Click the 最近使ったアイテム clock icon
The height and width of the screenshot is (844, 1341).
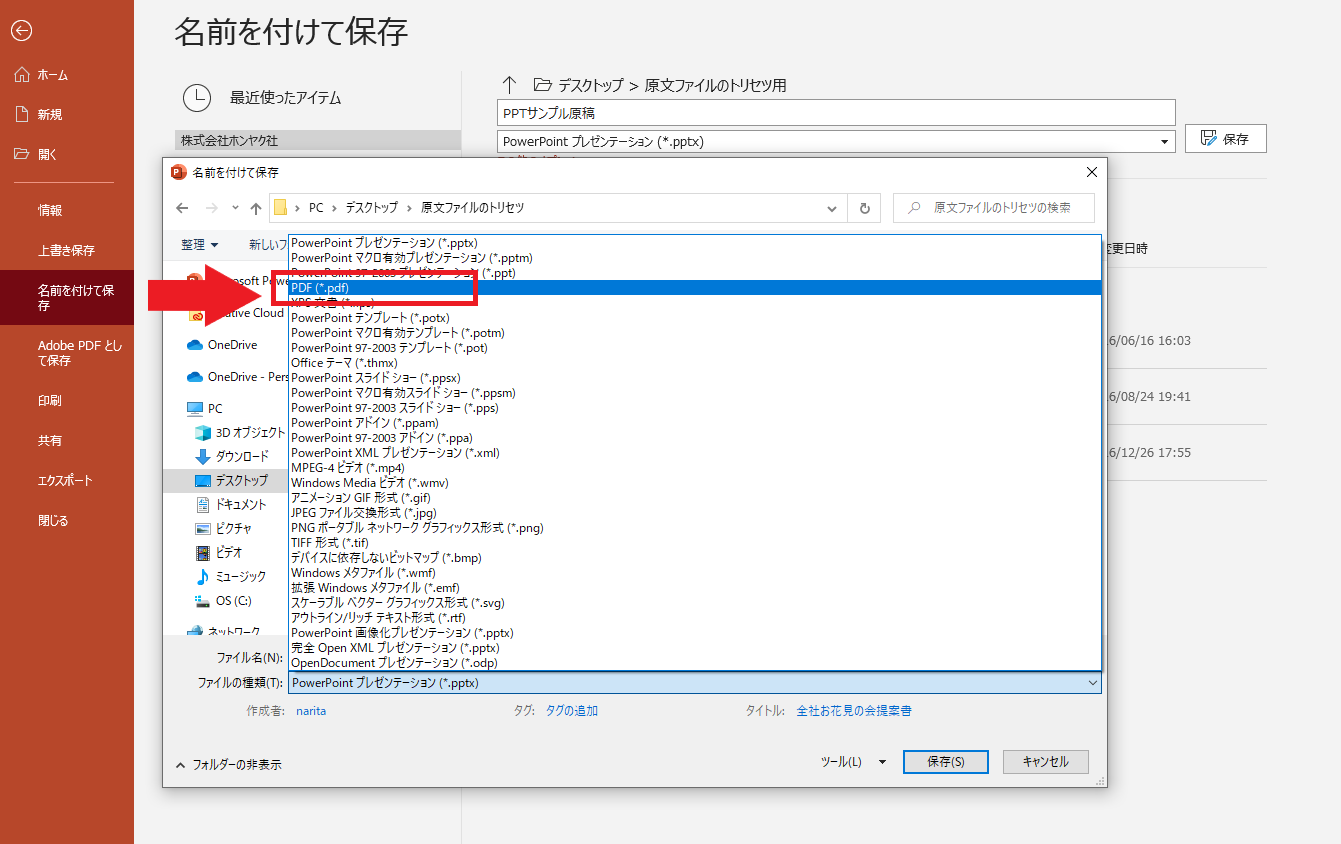pyautogui.click(x=197, y=97)
